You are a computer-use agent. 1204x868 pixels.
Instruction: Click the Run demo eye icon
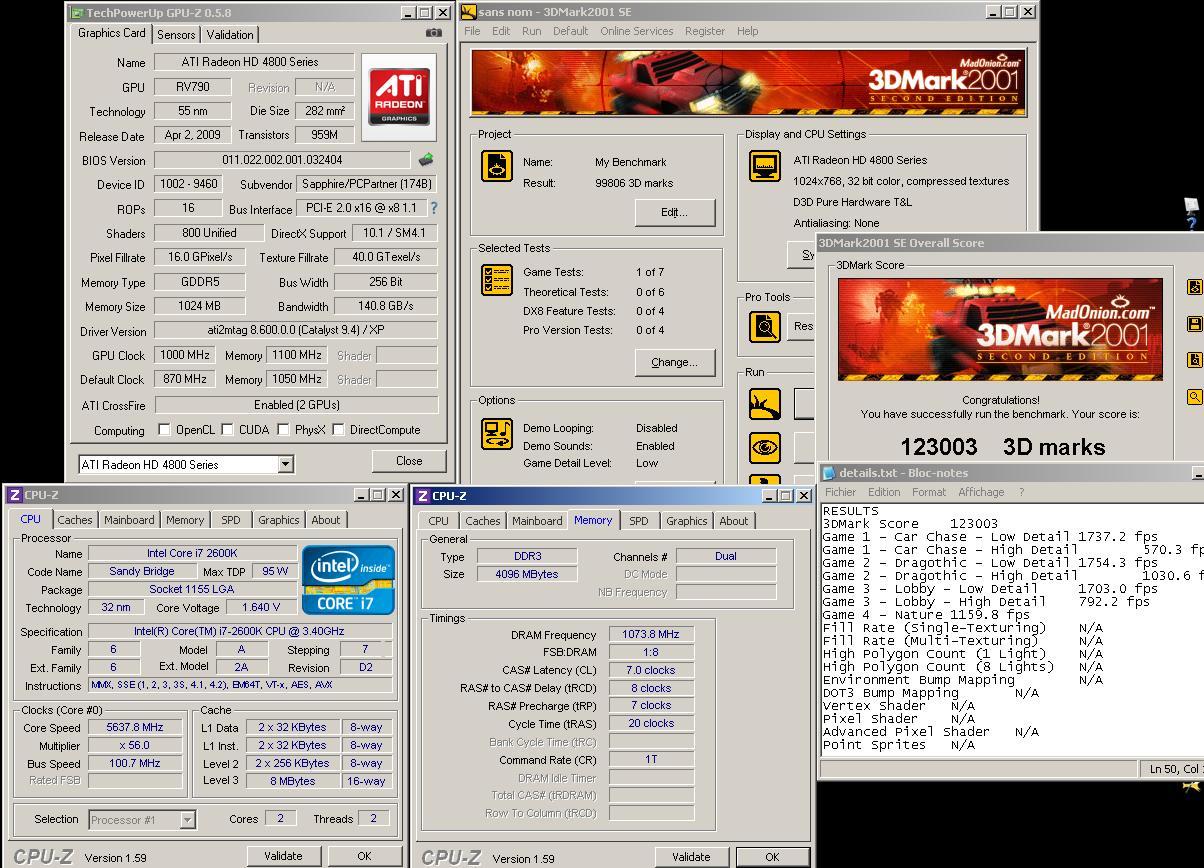(x=765, y=447)
